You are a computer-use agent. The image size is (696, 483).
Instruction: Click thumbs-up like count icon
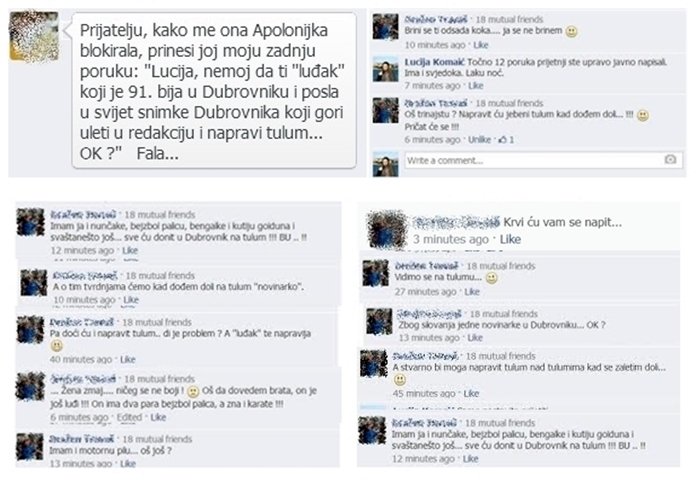[x=502, y=139]
